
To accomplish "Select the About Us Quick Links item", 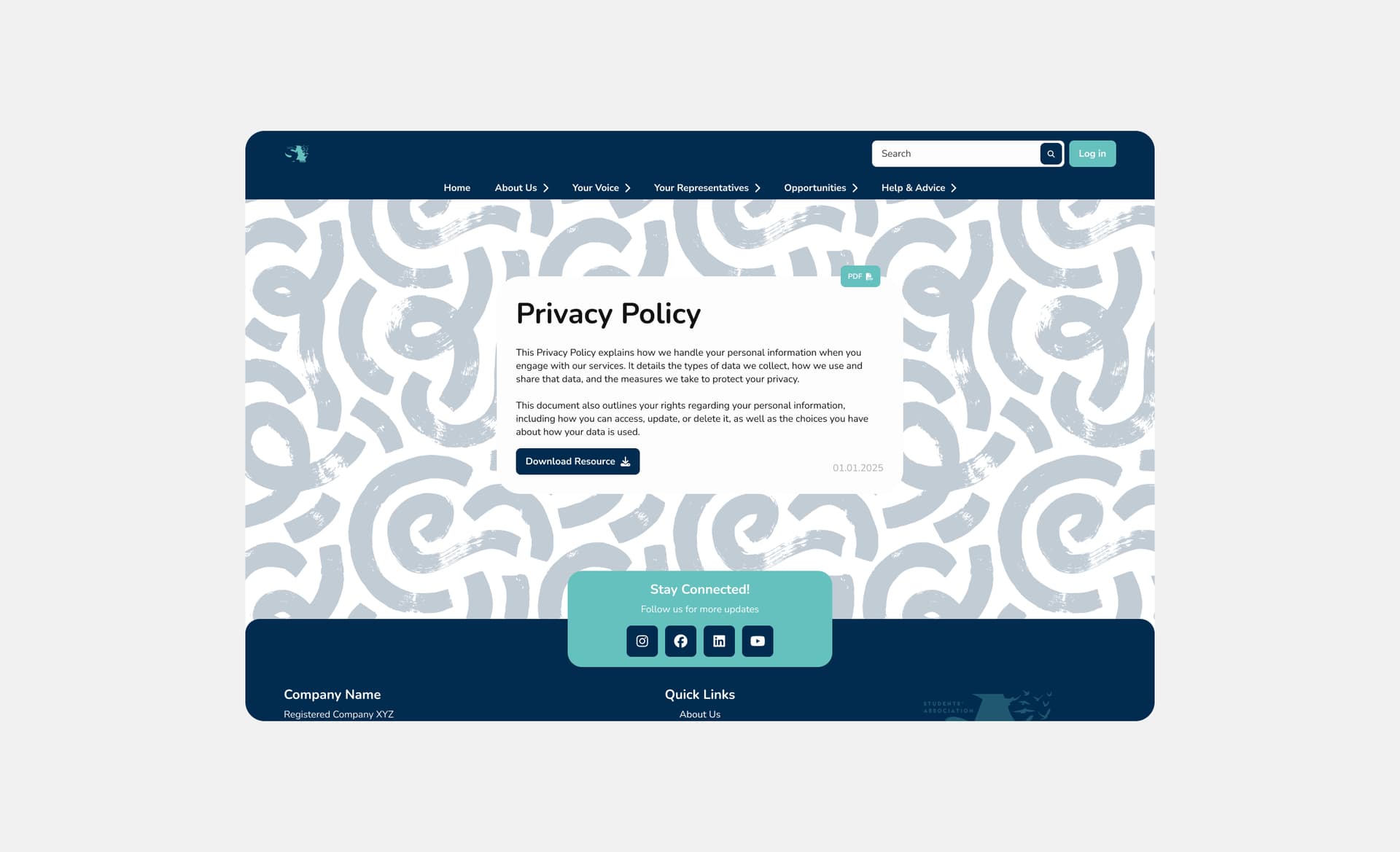I will (x=700, y=714).
